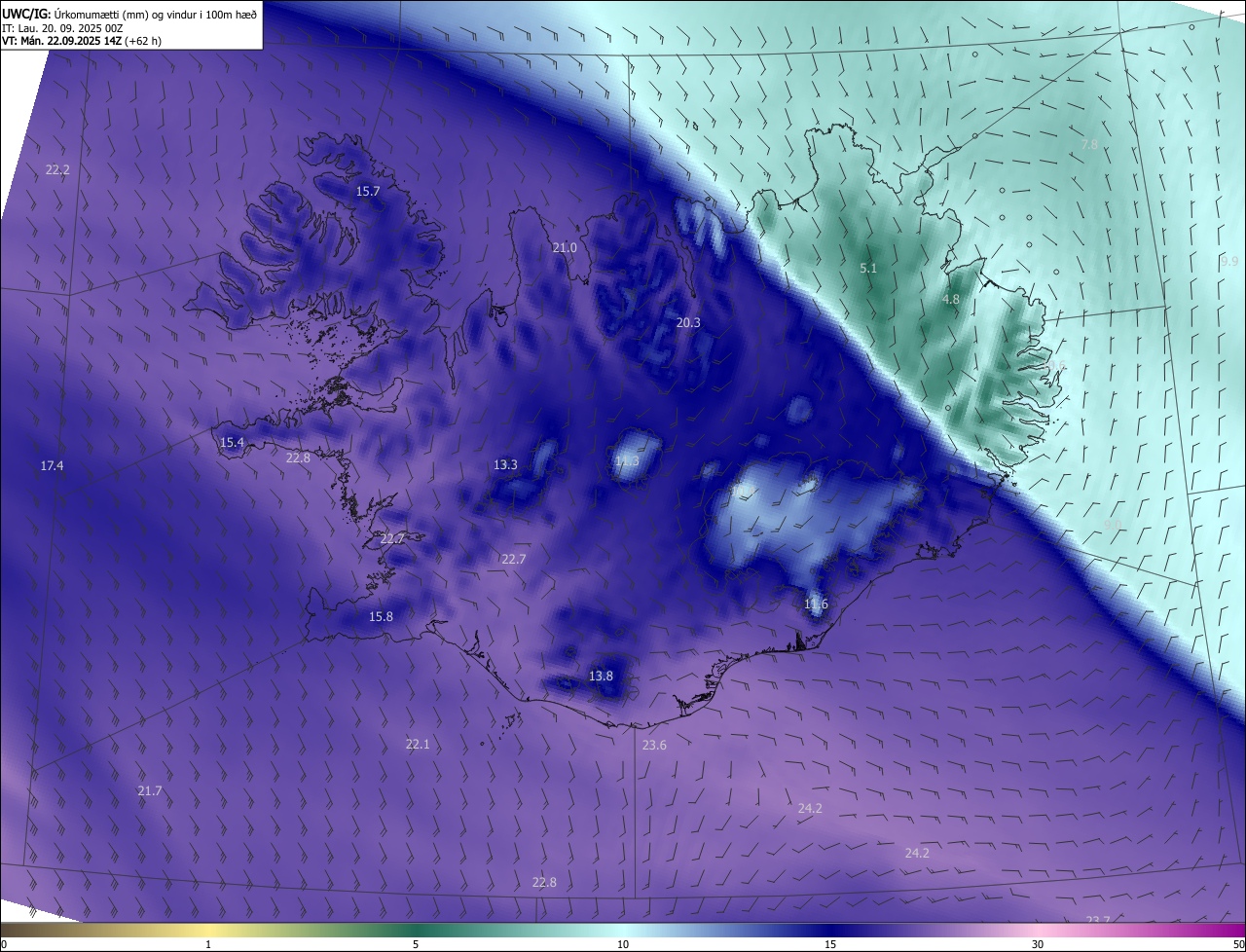This screenshot has height=952, width=1246.
Task: Click the 17.4 value over the ocean
Action: click(52, 466)
